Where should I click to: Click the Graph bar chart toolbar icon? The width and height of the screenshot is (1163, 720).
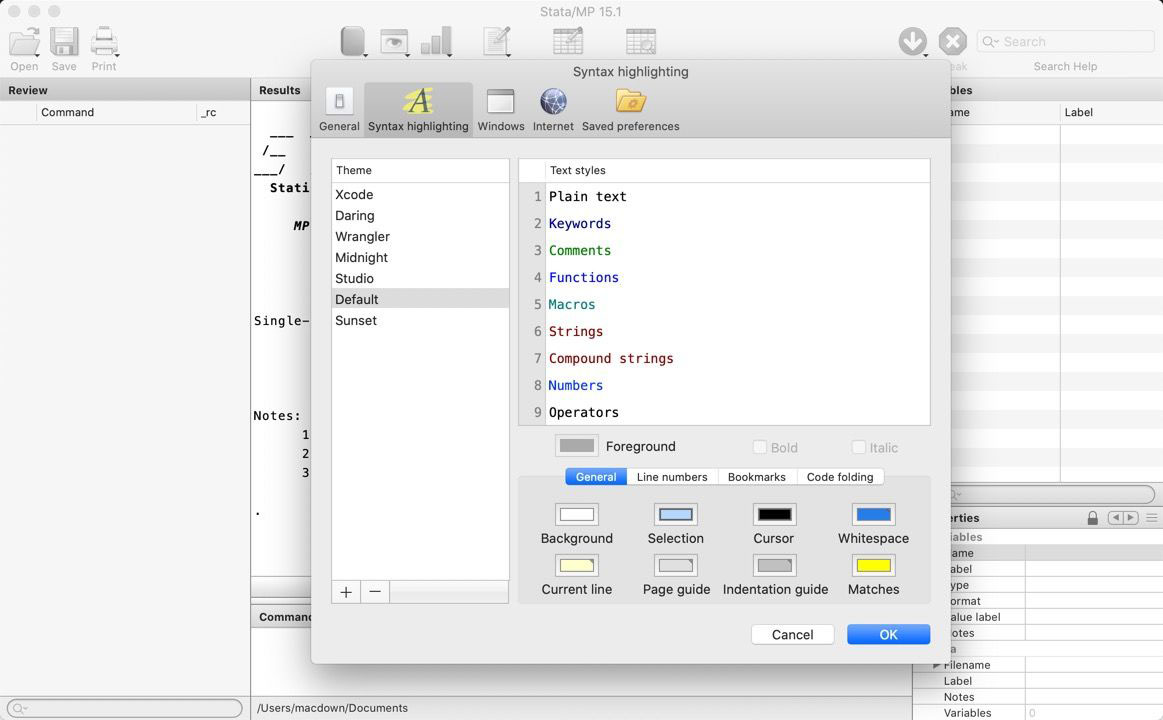coord(436,42)
